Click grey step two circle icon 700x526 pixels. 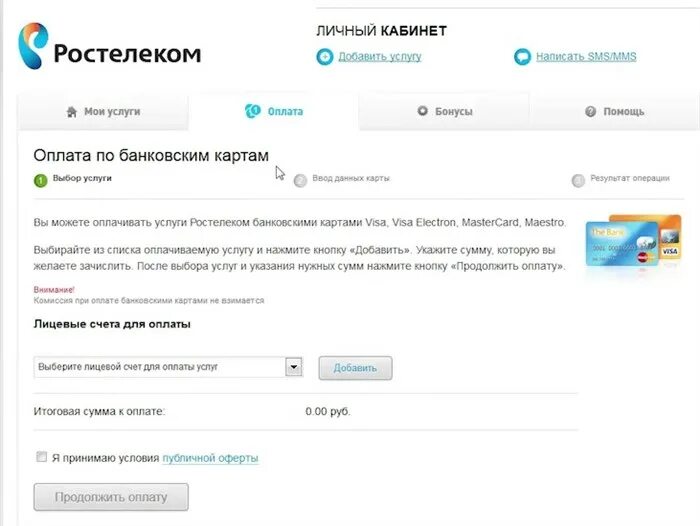[x=300, y=180]
